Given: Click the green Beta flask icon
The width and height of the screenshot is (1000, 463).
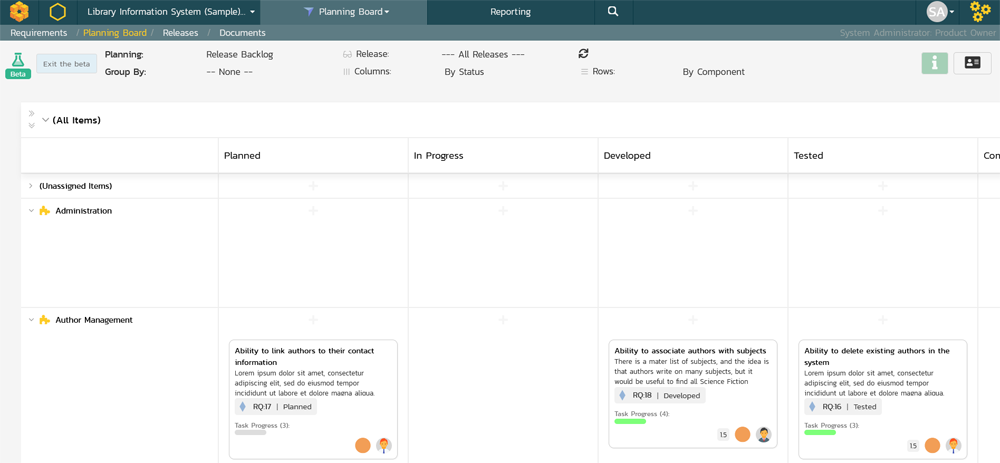Looking at the screenshot, I should pos(18,65).
